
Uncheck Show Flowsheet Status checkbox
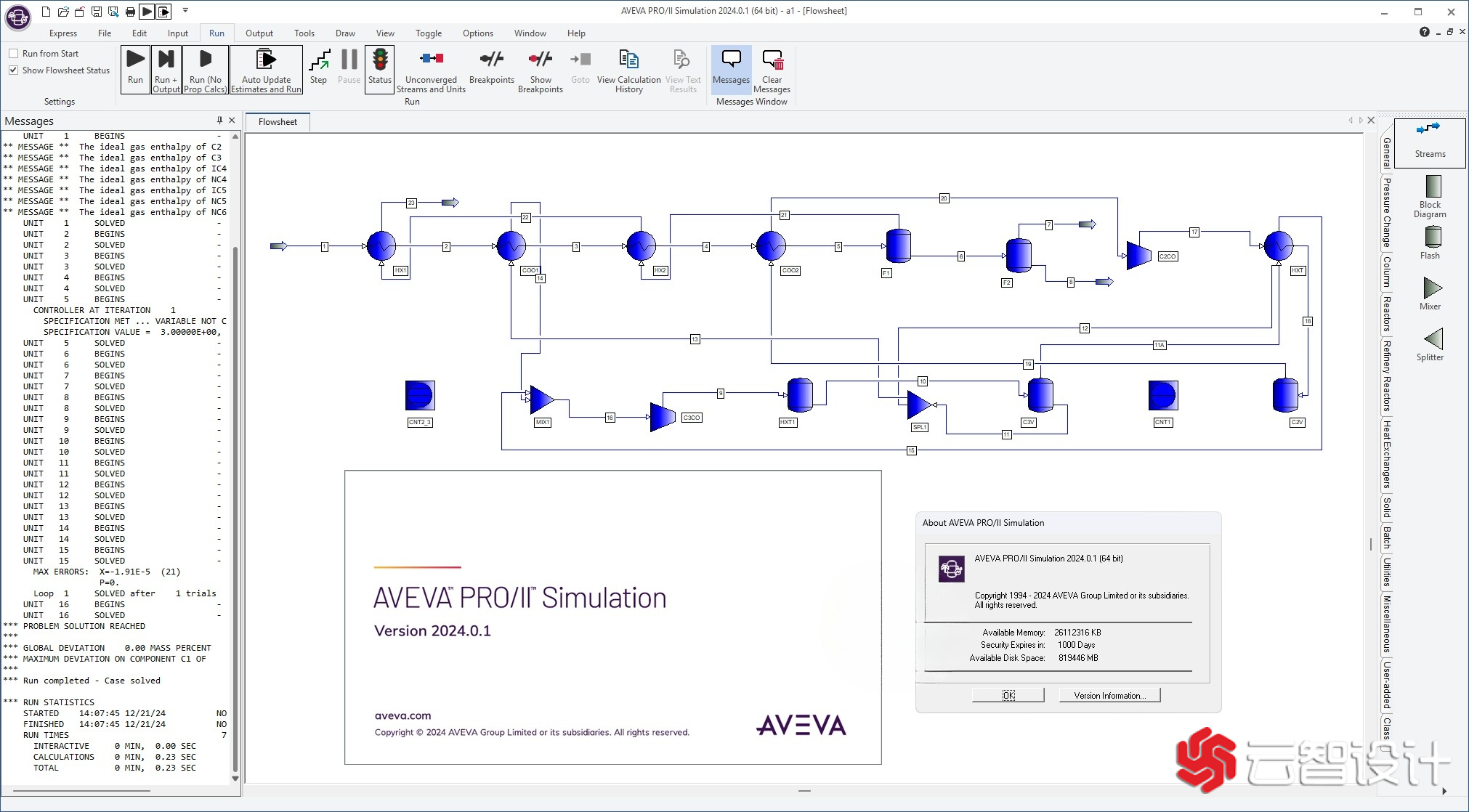(14, 70)
